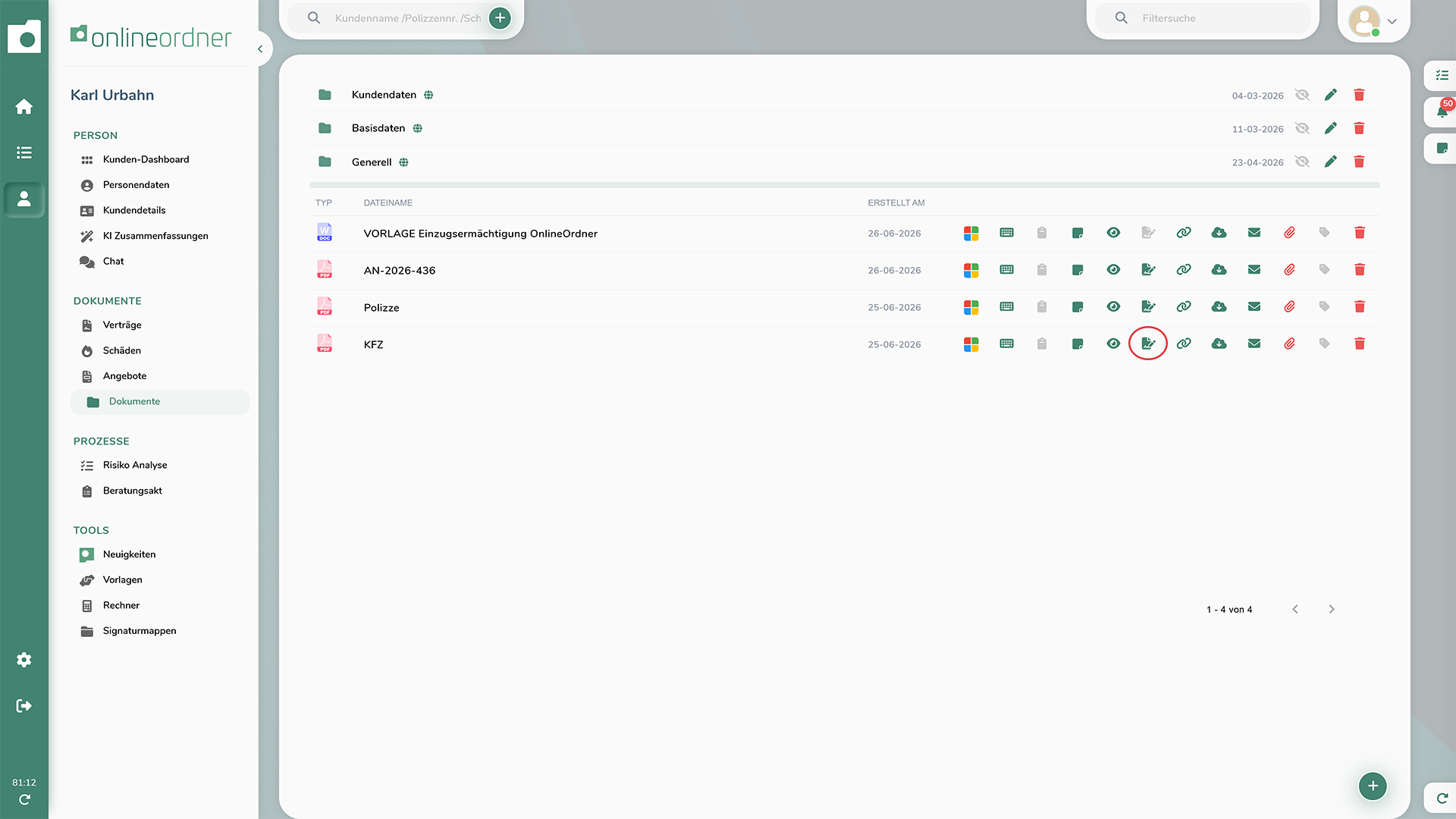Viewport: 1456px width, 819px height.
Task: Sort by the Erstellt am column header
Action: tap(896, 203)
